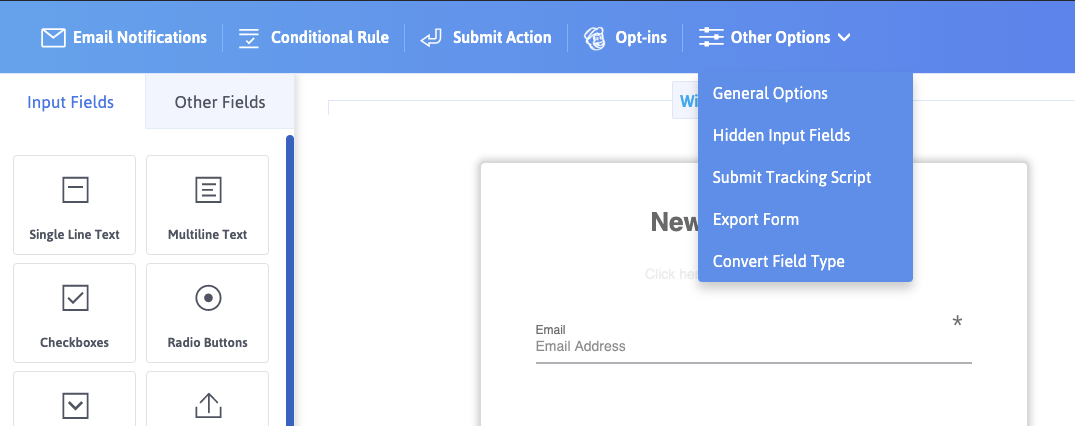
Task: Add a Multiline Text field
Action: pyautogui.click(x=207, y=205)
